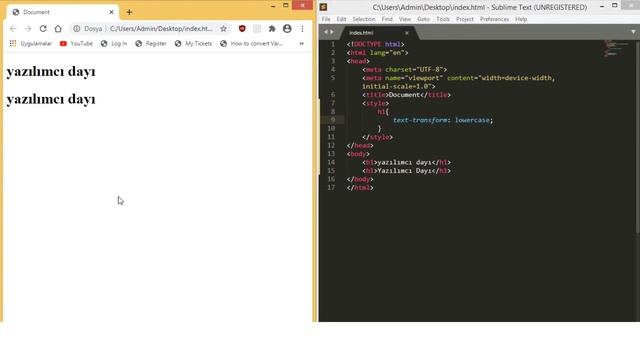Open the File menu in Sublime Text
Image resolution: width=640 pixels, height=360 pixels.
(x=326, y=19)
